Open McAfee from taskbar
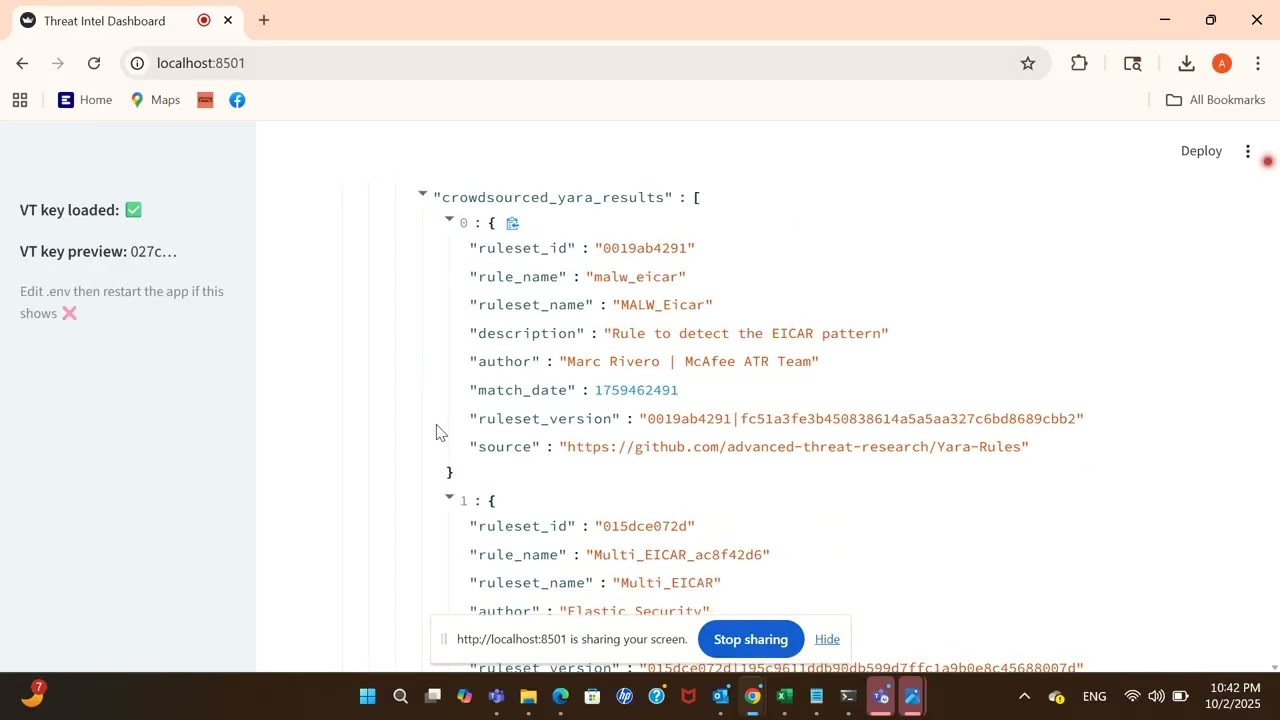 688,696
